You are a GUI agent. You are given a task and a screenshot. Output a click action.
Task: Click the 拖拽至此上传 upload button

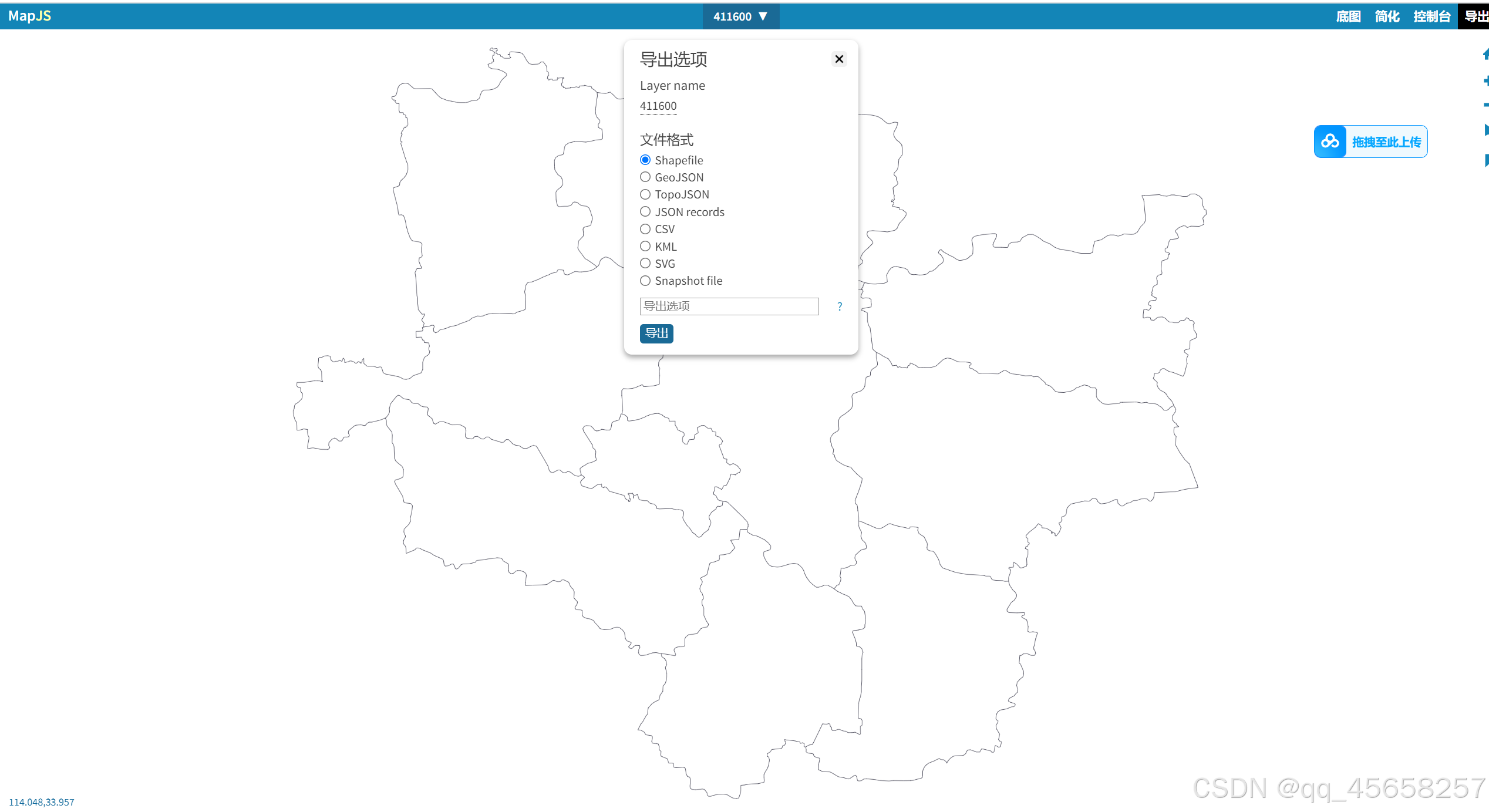1386,141
